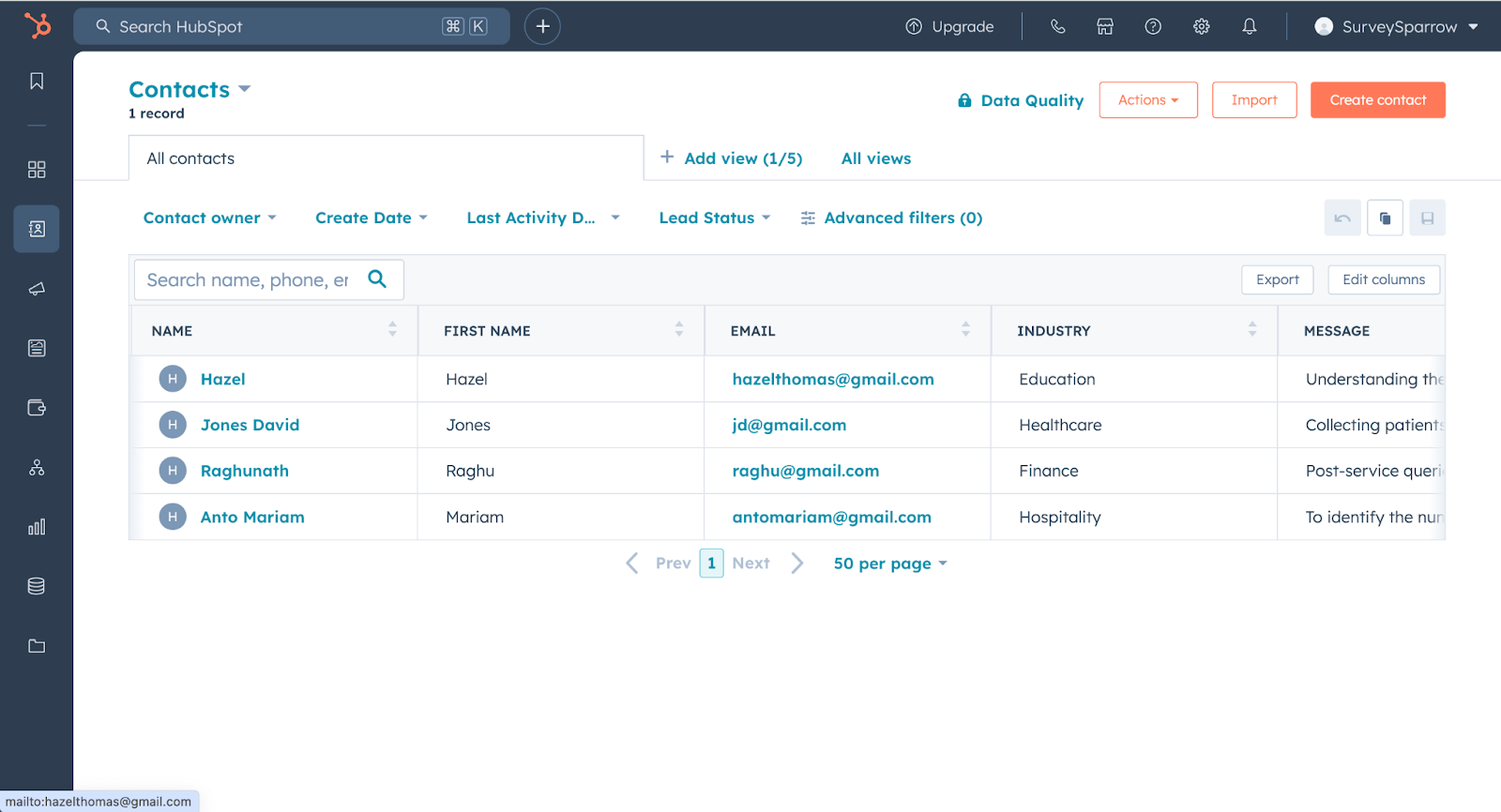The height and width of the screenshot is (812, 1501).
Task: Open the notifications bell
Action: (1249, 26)
